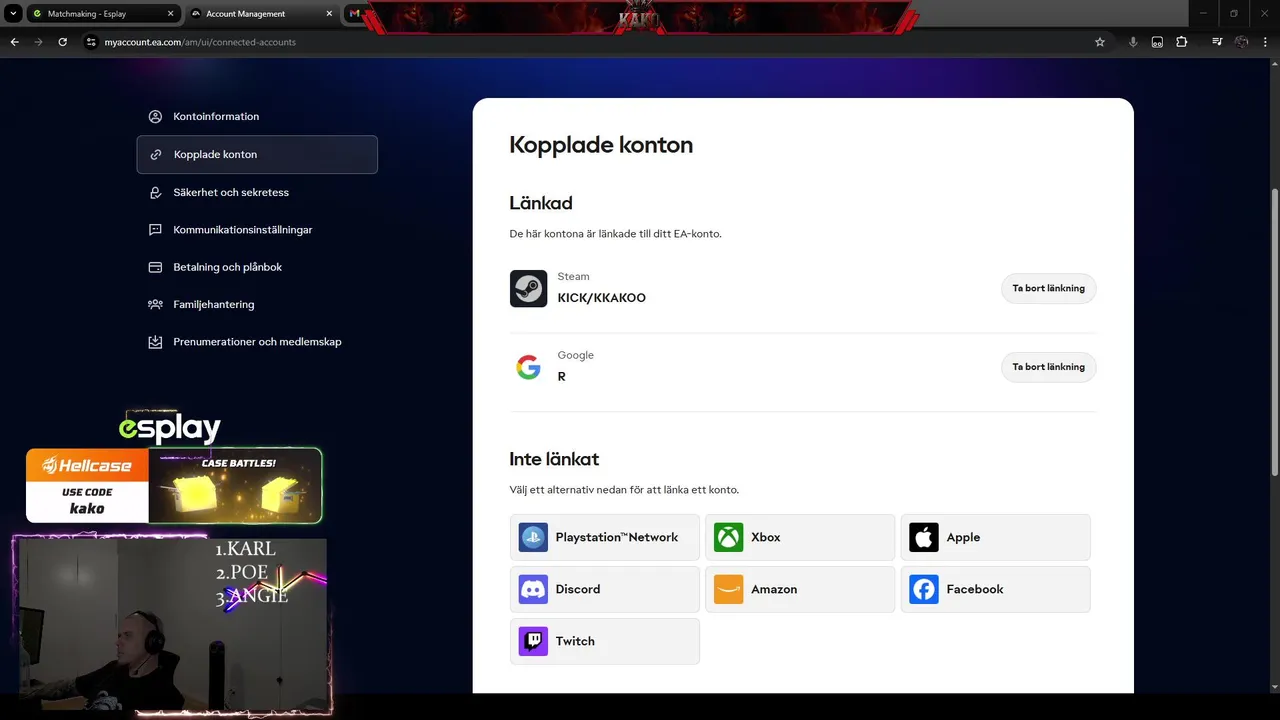The height and width of the screenshot is (720, 1280).
Task: Link an Amazon account
Action: [x=800, y=589]
